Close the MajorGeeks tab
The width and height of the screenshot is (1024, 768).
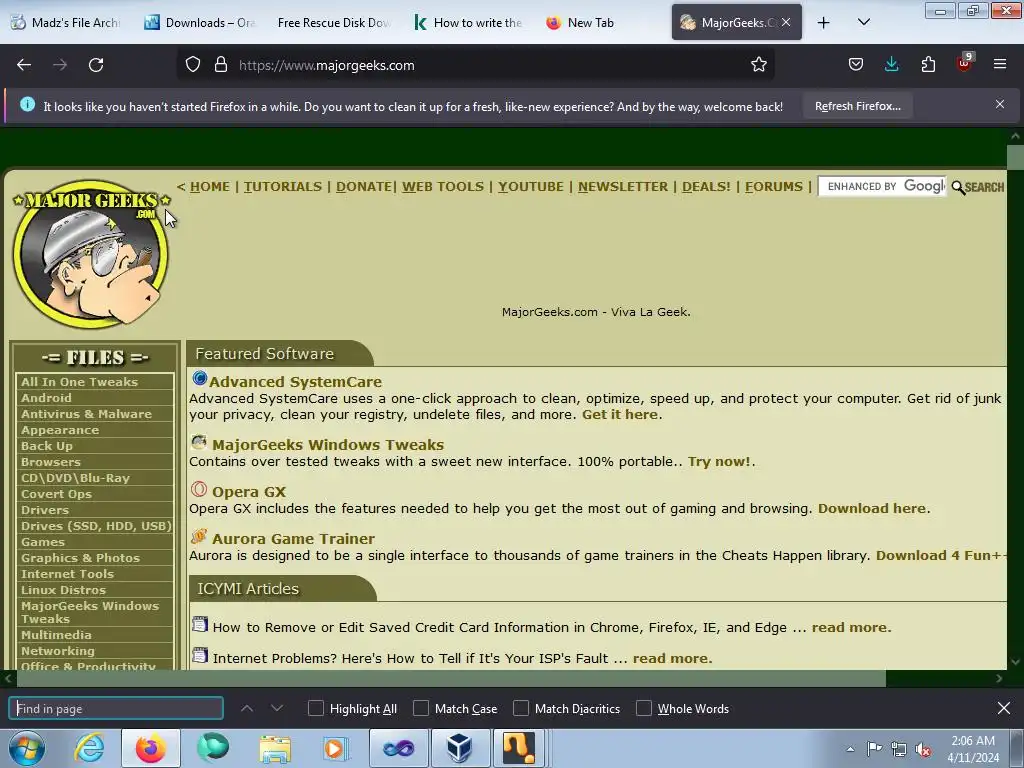click(786, 22)
